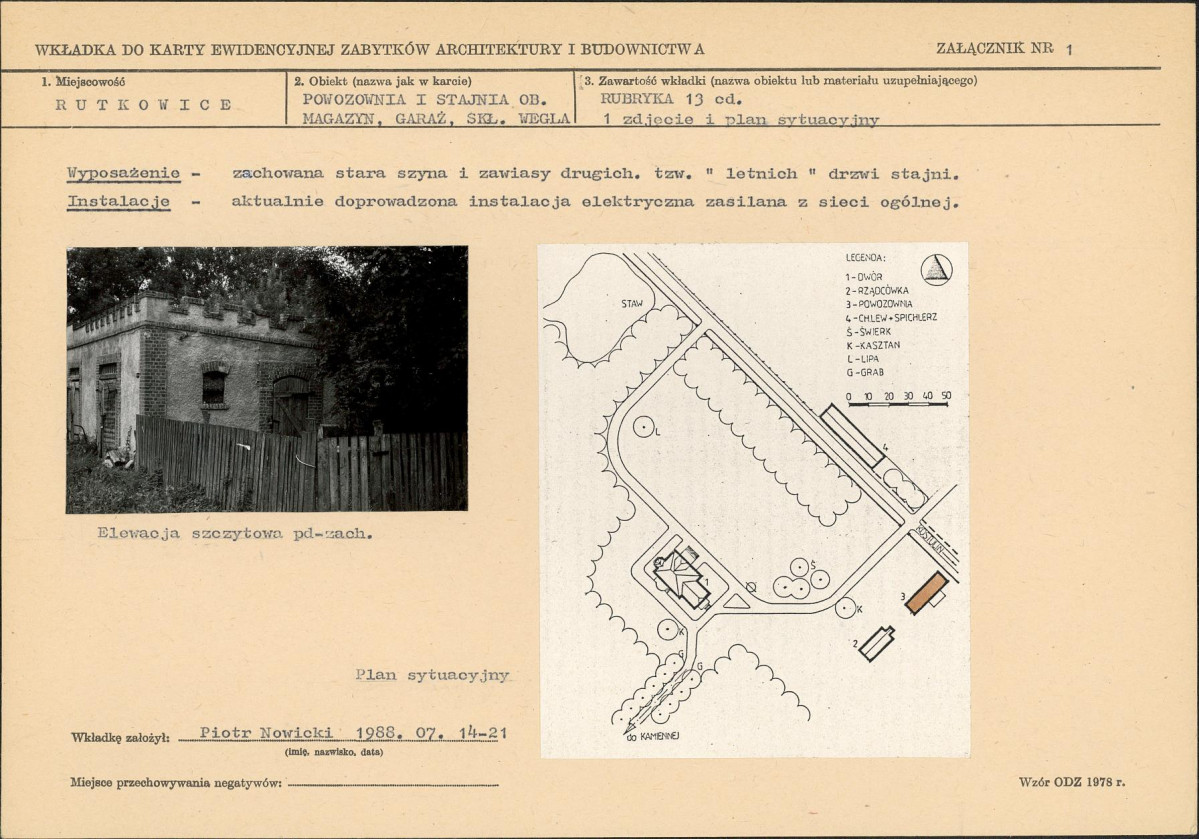
Task: Select the rządcówka building marked 2
Action: click(x=876, y=642)
